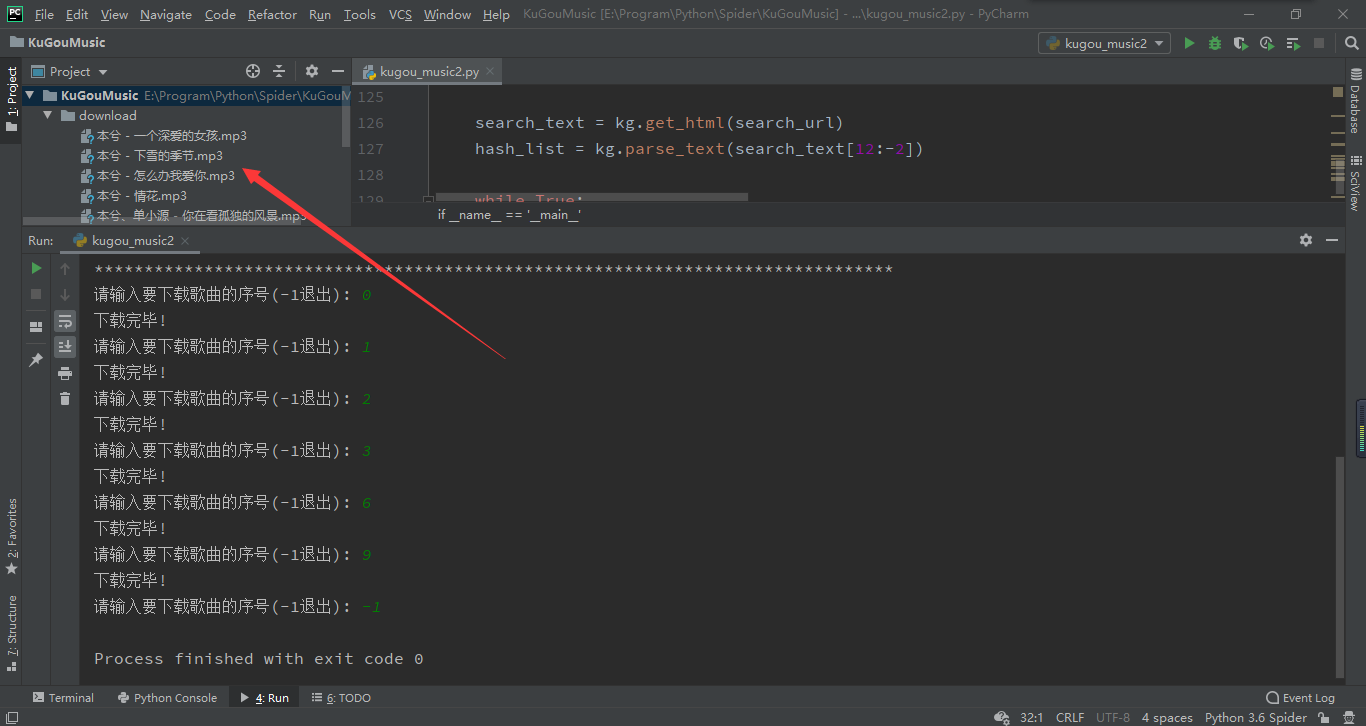Click the __main__ breadcrumb below the editor
Image resolution: width=1366 pixels, height=726 pixels.
[x=509, y=215]
